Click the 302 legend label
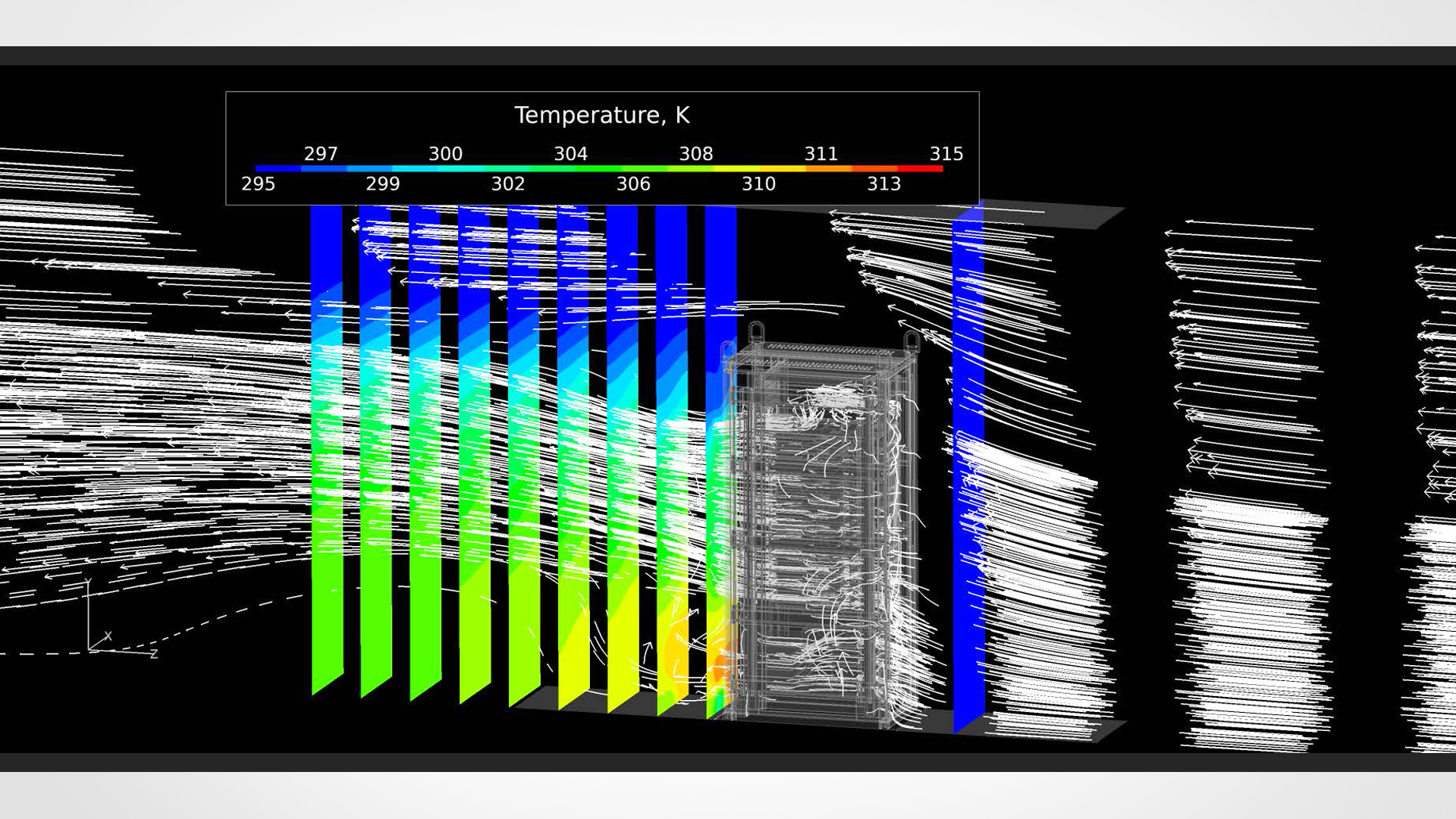The image size is (1456, 819). click(508, 184)
